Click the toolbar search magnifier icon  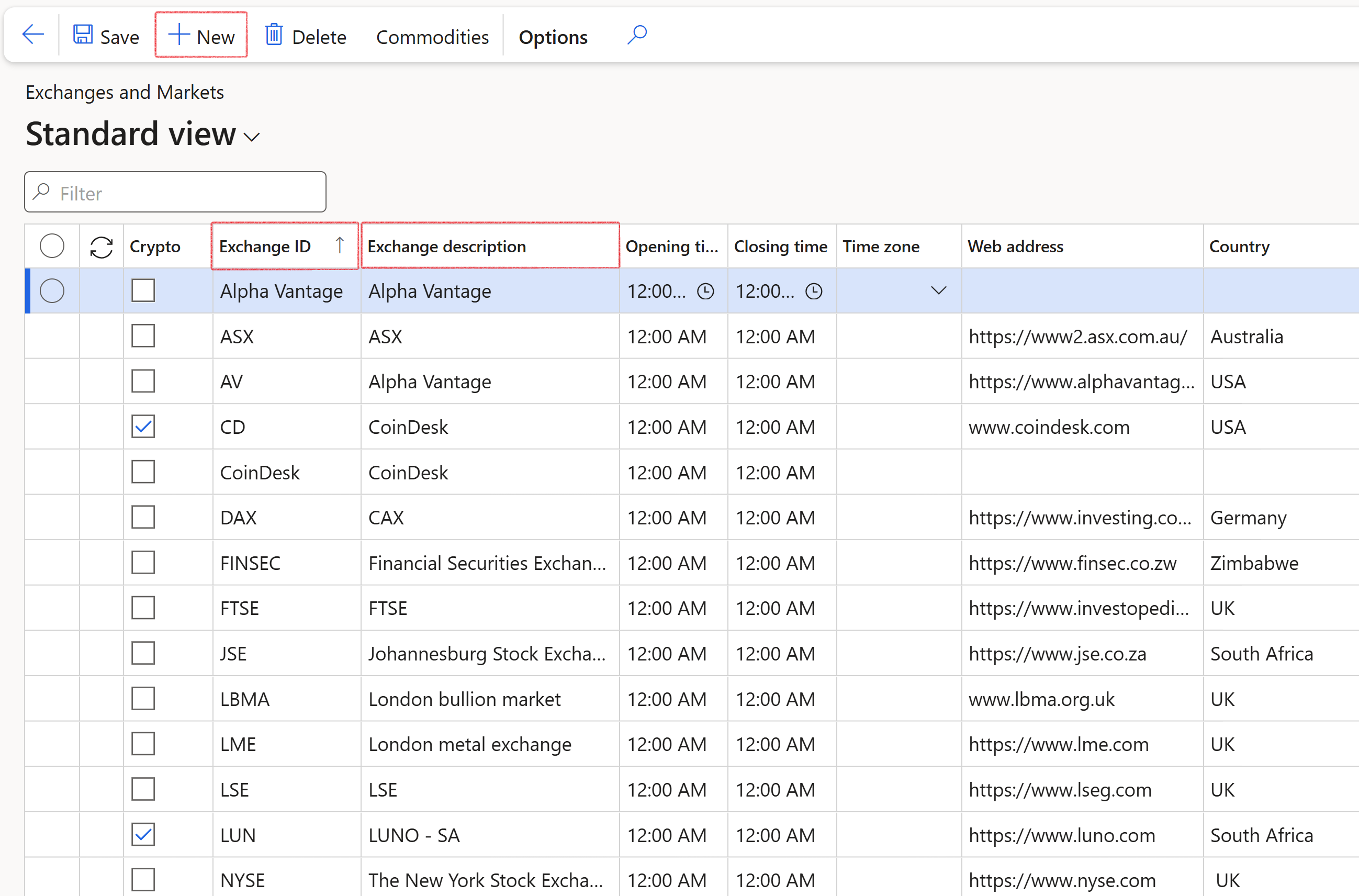pos(637,36)
